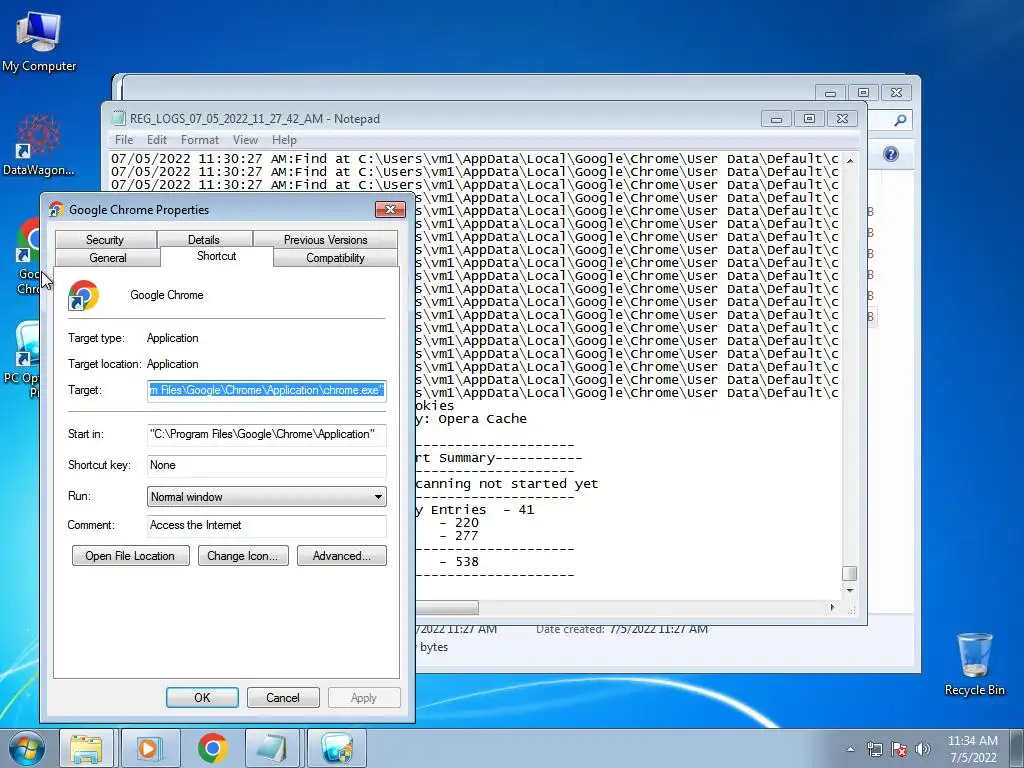The height and width of the screenshot is (768, 1024).
Task: Click the 'Opera Cache' log line
Action: pyautogui.click(x=471, y=419)
